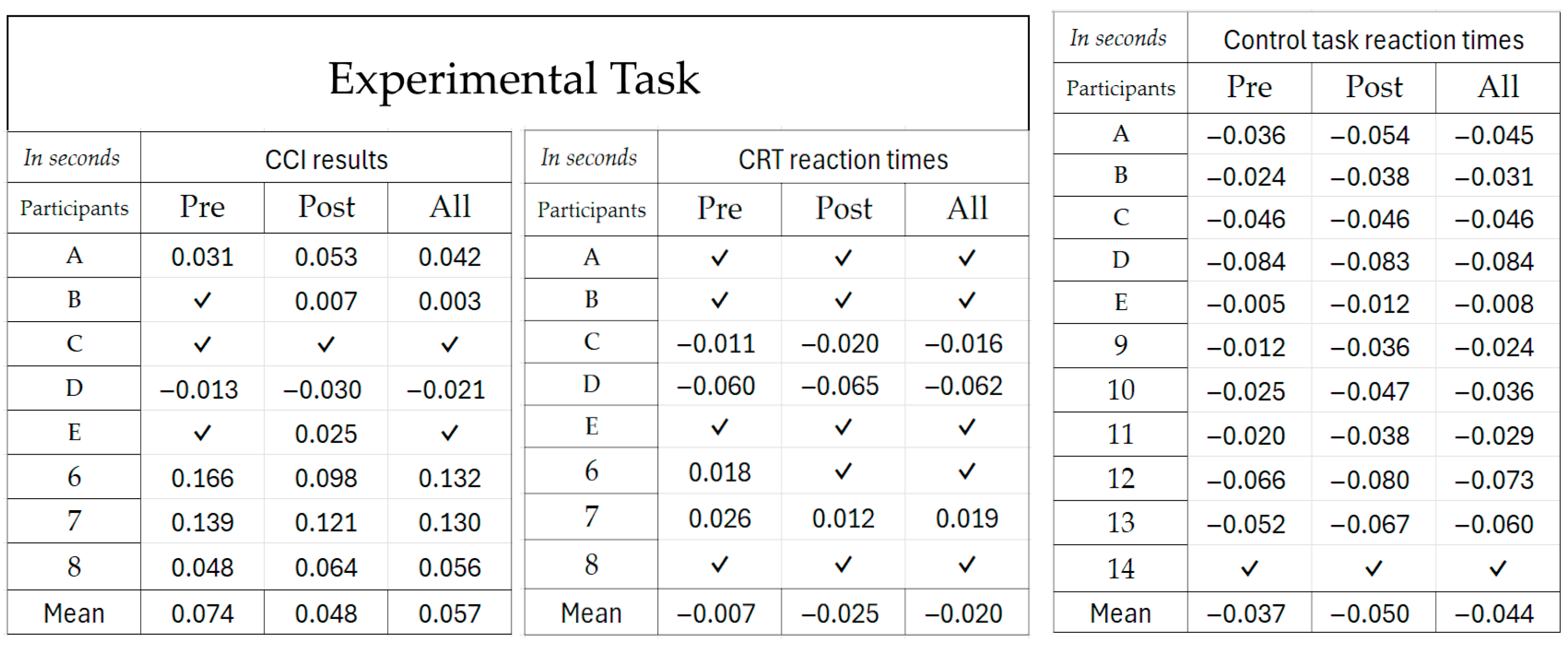Click the 0.166 cell in CCI row 6

pos(202,478)
